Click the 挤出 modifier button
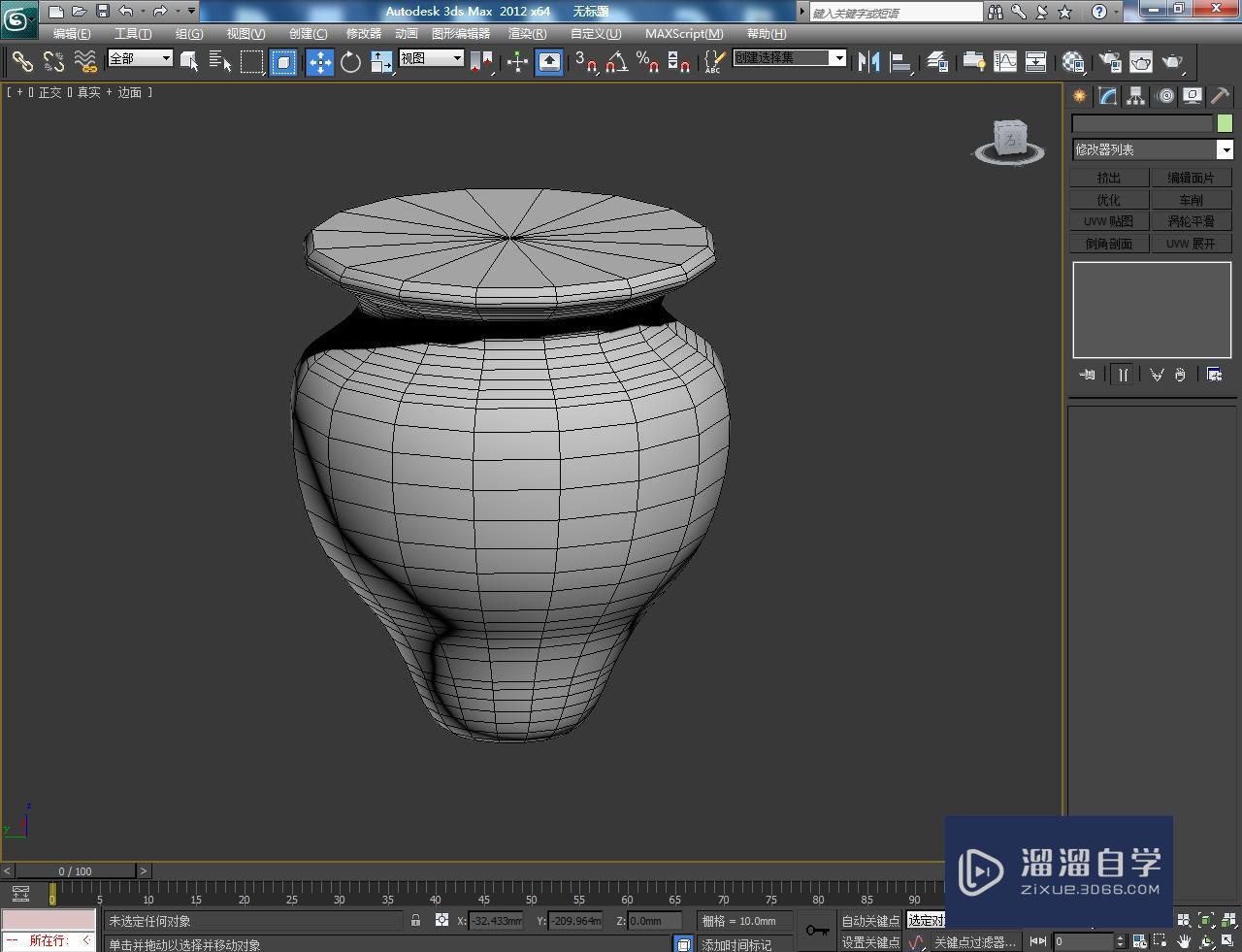The image size is (1242, 952). coord(1109,178)
